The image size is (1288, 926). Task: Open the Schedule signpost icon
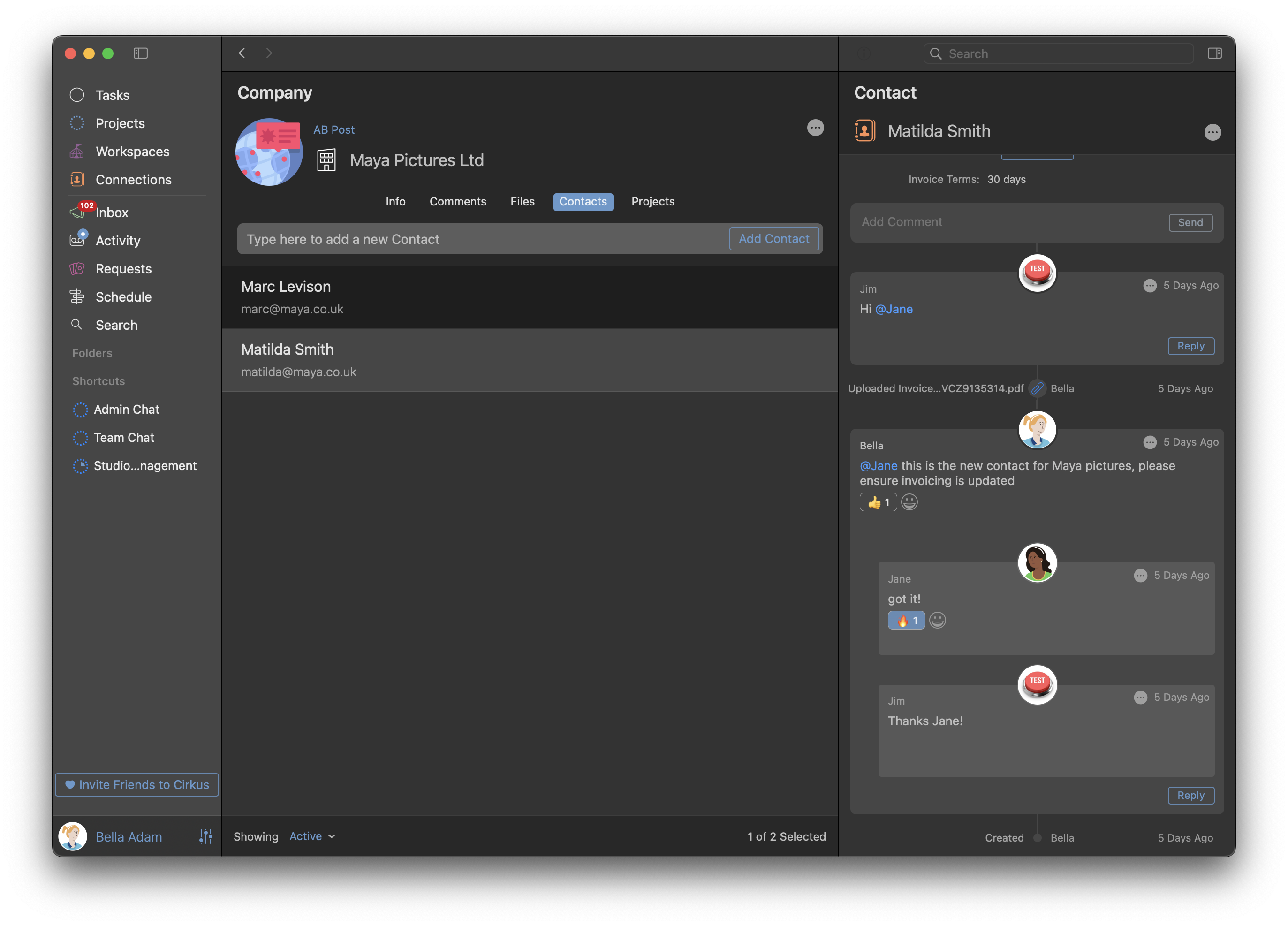pyautogui.click(x=76, y=296)
